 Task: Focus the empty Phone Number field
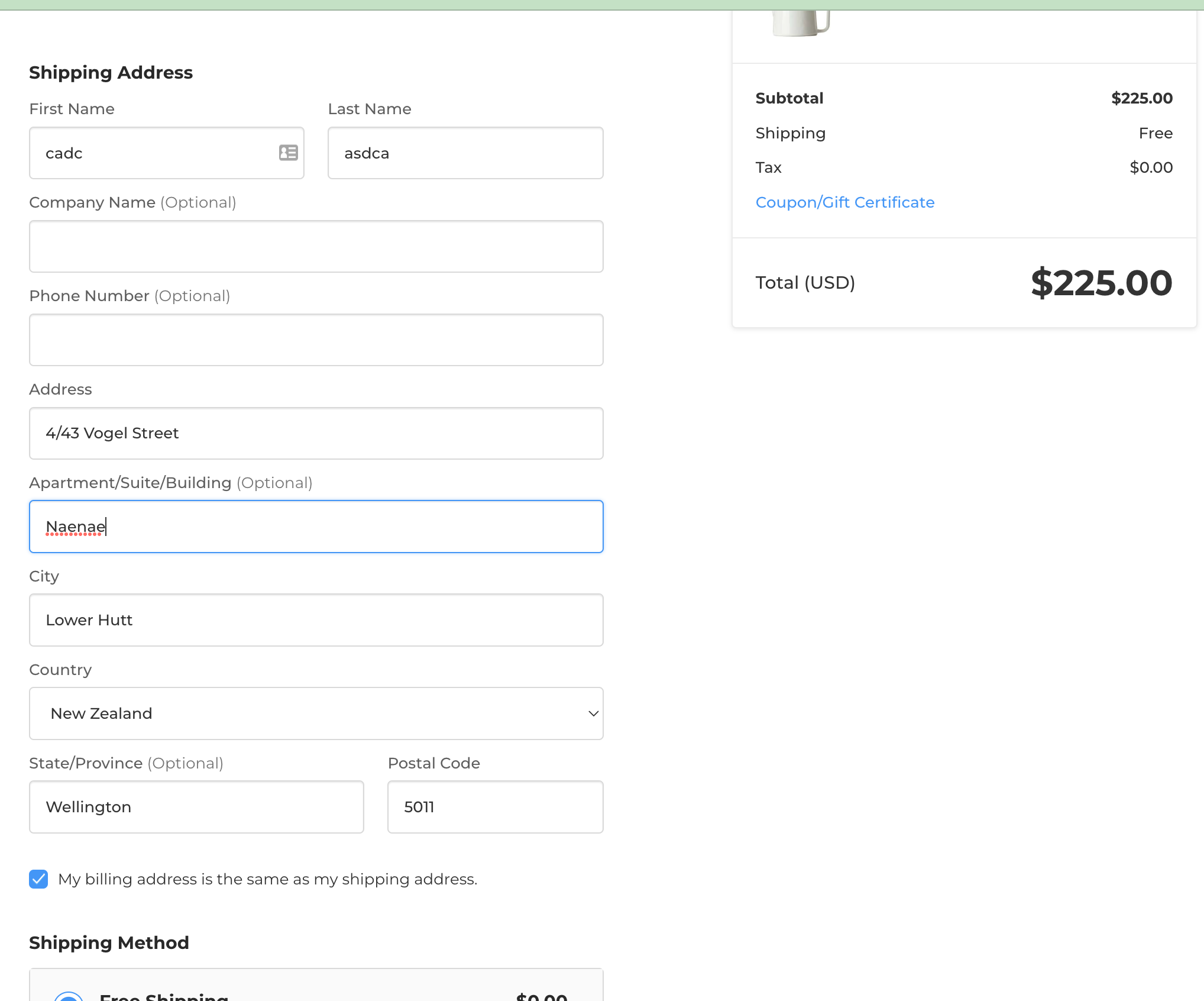tap(316, 340)
